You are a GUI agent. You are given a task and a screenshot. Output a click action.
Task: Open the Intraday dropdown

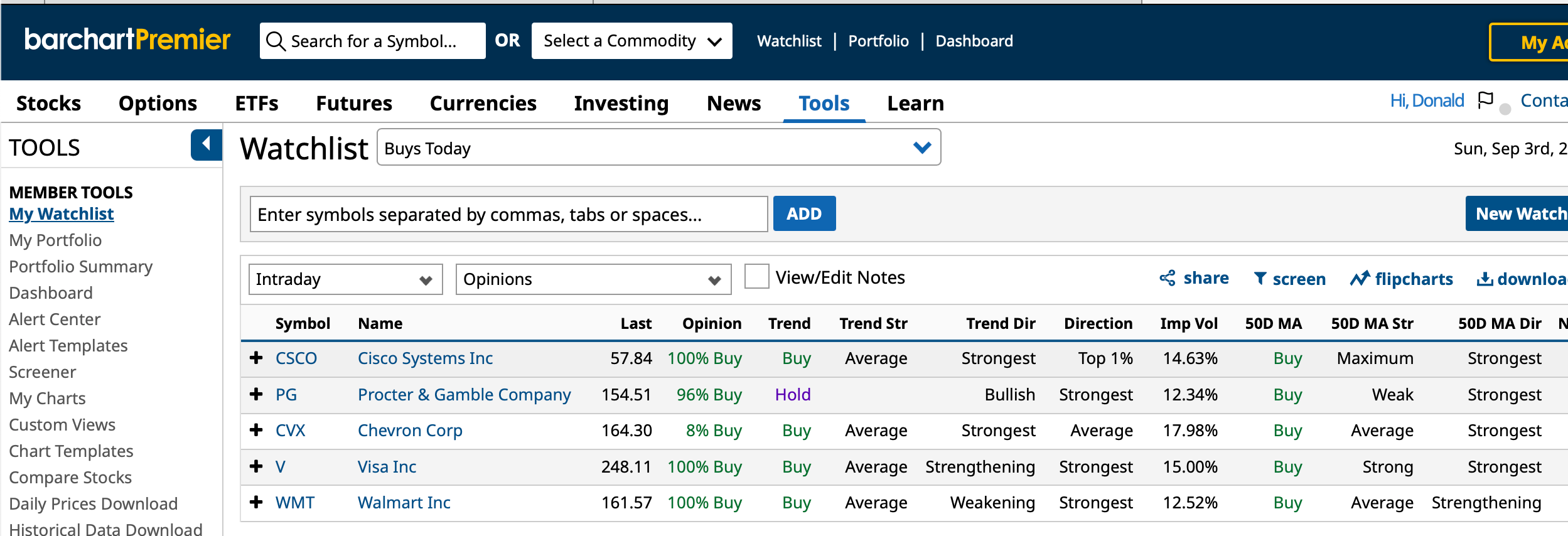click(x=345, y=279)
